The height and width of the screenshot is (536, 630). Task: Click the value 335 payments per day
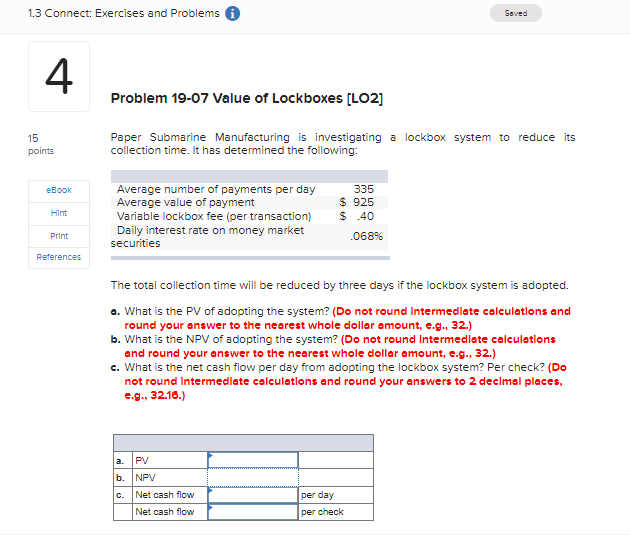coord(364,189)
